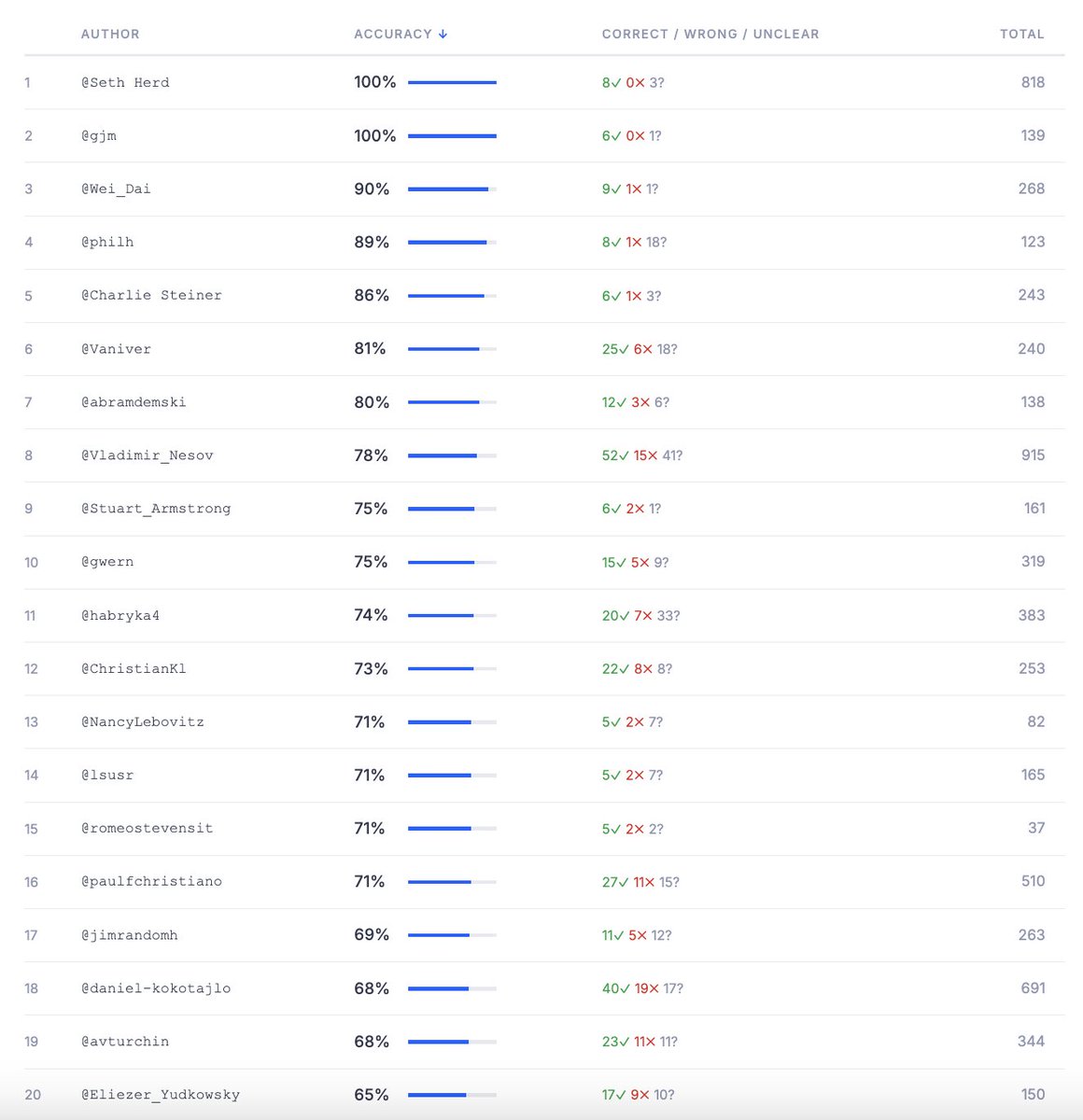The width and height of the screenshot is (1083, 1120).
Task: Click the 73% accuracy value
Action: click(x=371, y=668)
